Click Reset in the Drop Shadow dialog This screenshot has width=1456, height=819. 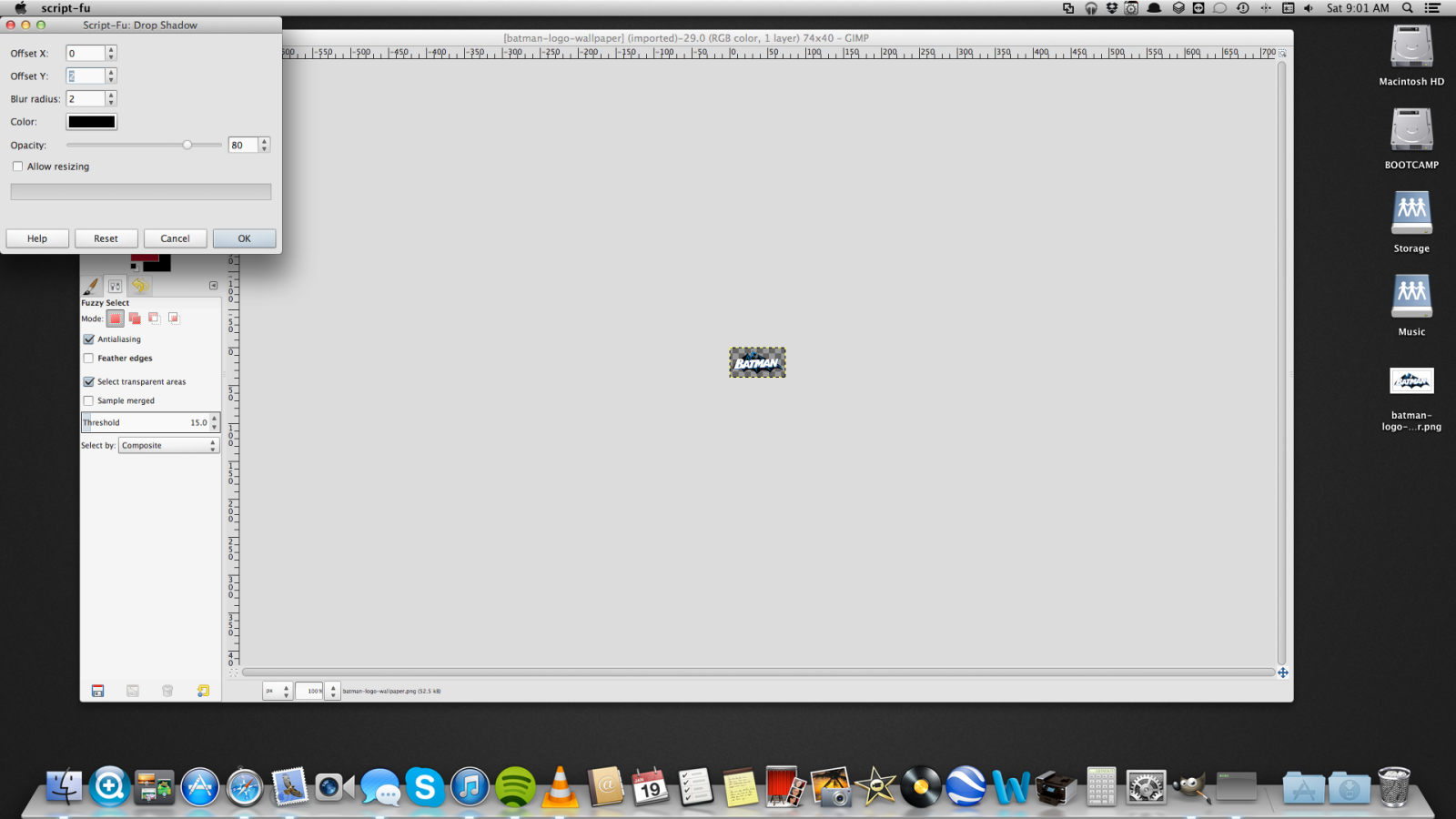point(106,238)
